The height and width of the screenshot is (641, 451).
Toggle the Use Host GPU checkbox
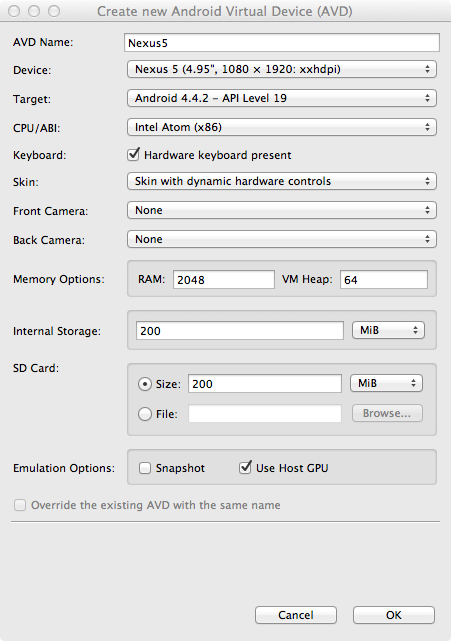(245, 467)
